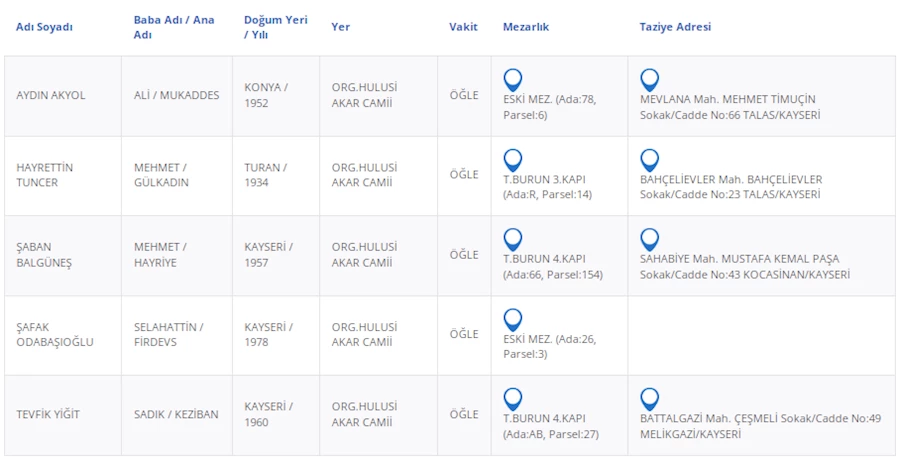
Task: Open map pin for Aydın Akyol's condolence address
Action: point(650,80)
